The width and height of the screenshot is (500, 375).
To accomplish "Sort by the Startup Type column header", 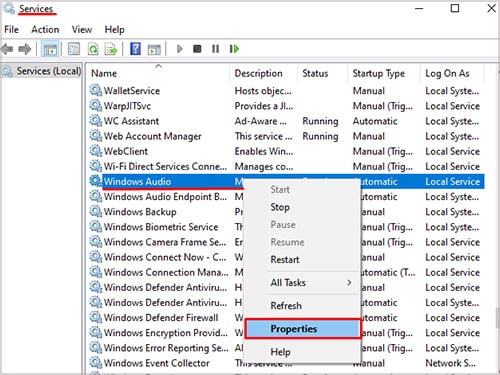I will pyautogui.click(x=384, y=73).
